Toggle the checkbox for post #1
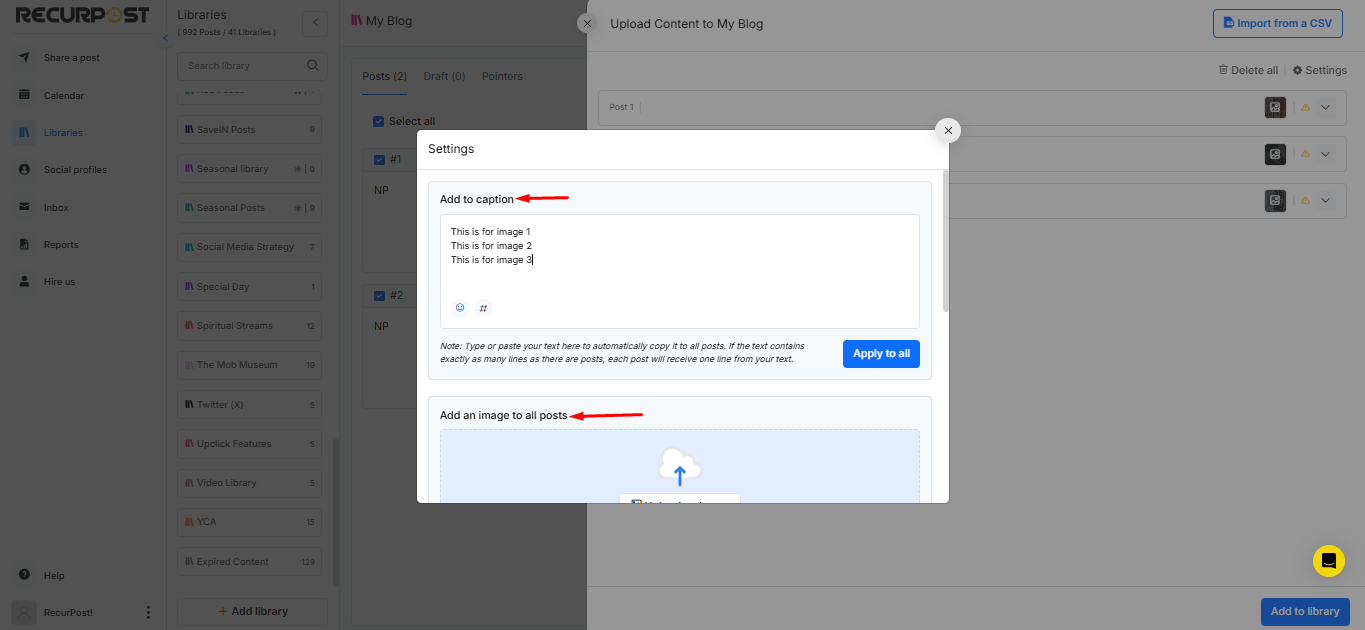 [379, 160]
